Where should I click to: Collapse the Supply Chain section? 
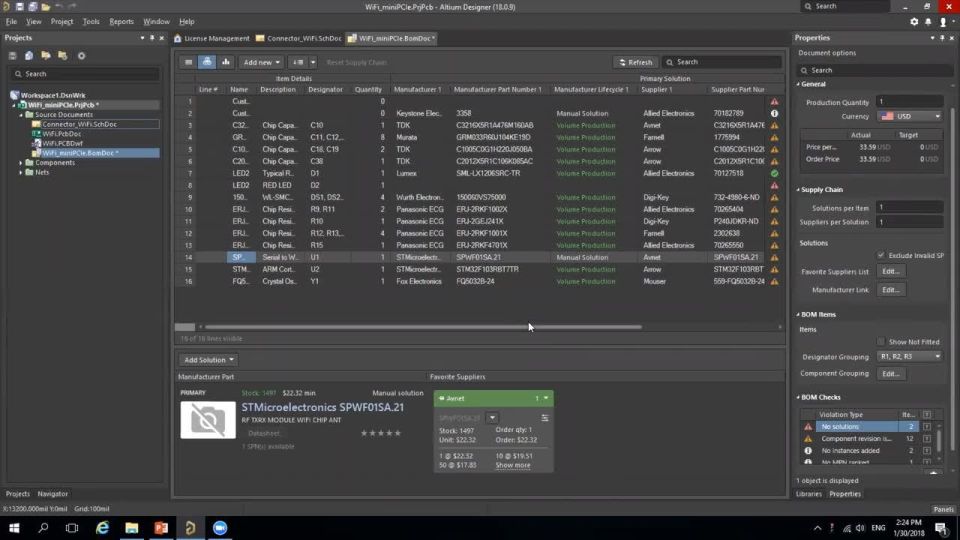798,190
